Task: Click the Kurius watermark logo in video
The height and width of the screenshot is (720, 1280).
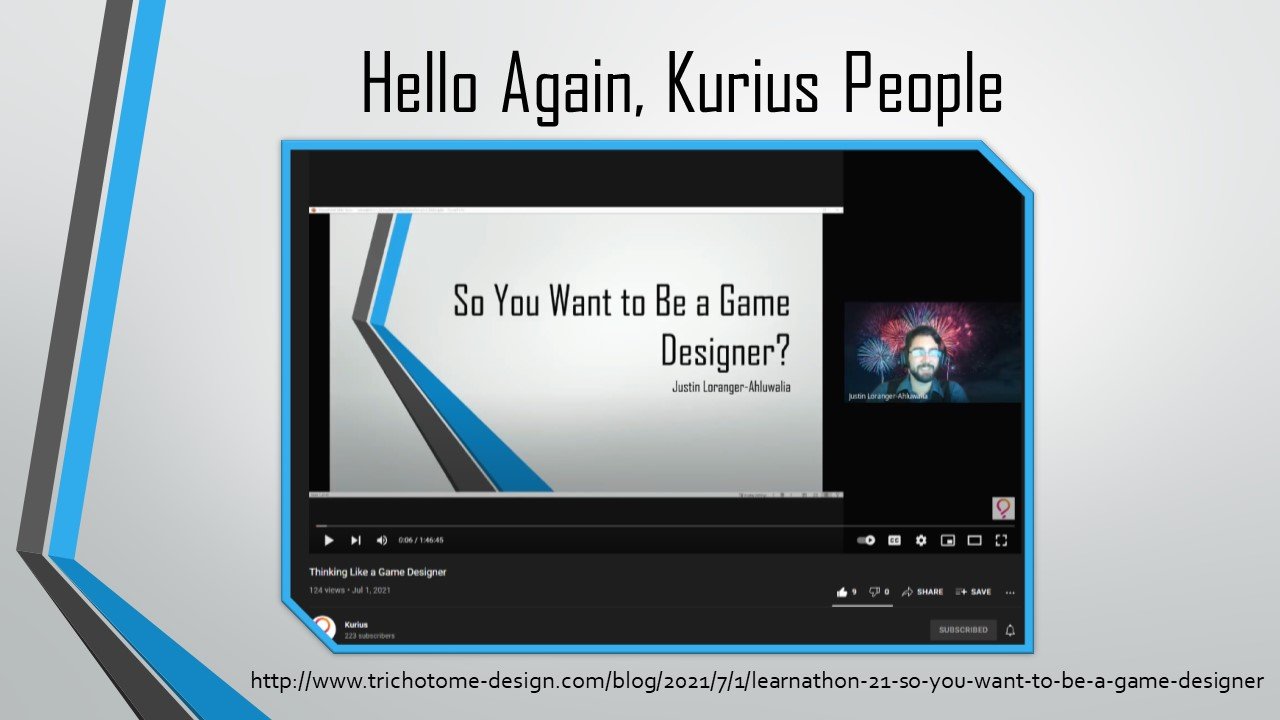Action: [x=1003, y=508]
